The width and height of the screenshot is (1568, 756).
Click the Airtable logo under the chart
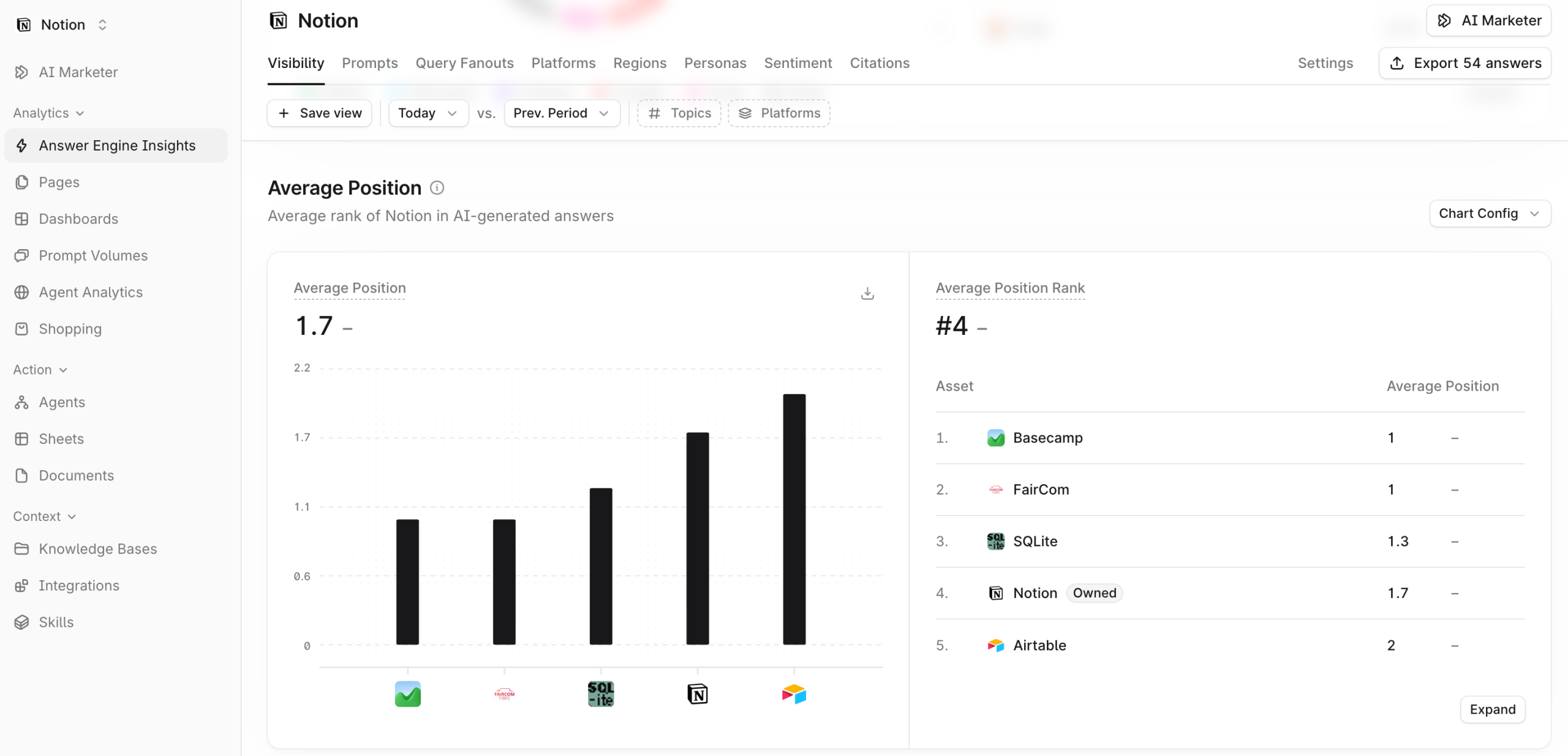(794, 694)
